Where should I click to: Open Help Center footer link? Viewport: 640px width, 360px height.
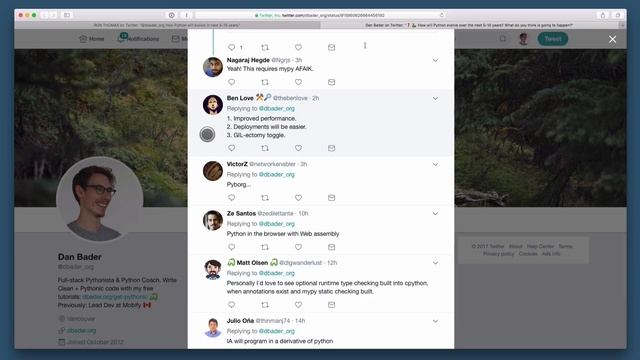pos(540,246)
